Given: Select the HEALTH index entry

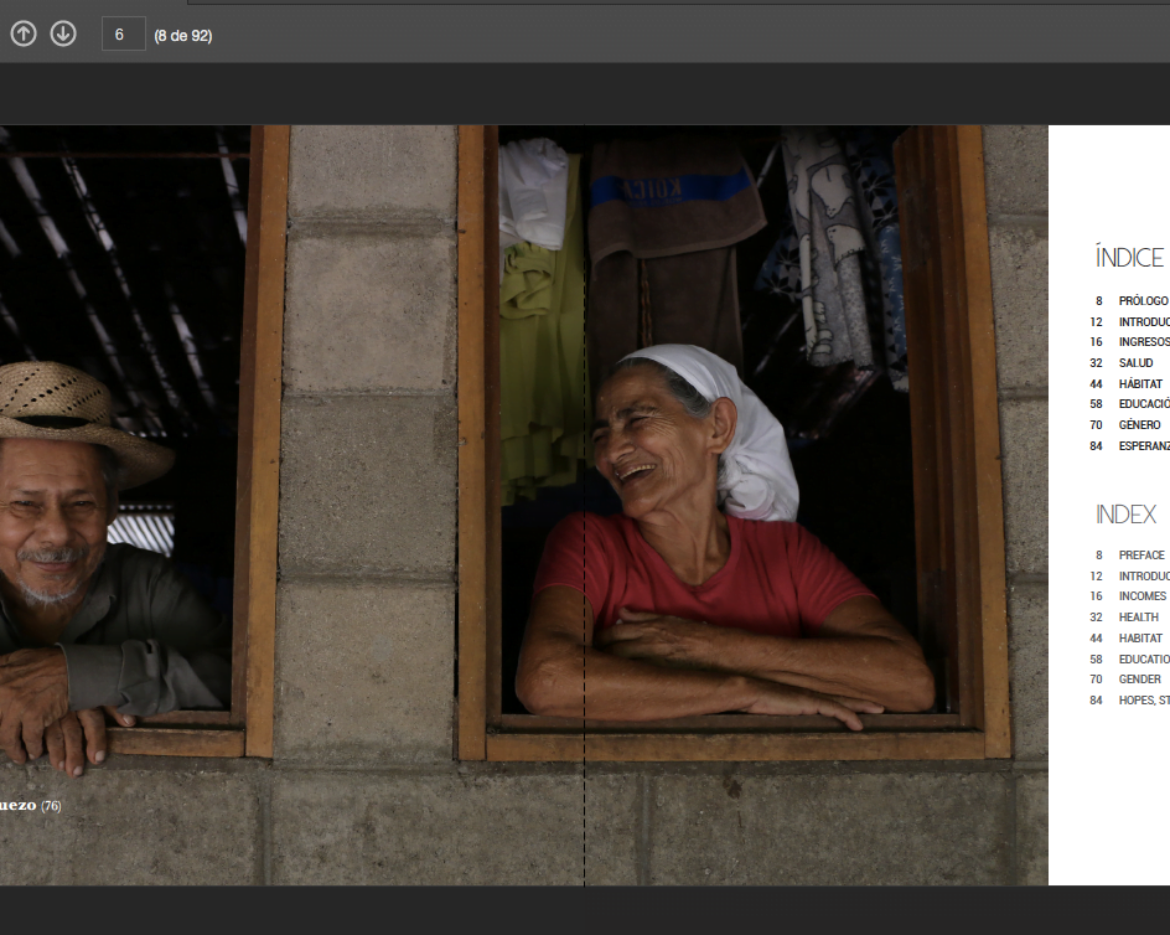Looking at the screenshot, I should (1138, 617).
